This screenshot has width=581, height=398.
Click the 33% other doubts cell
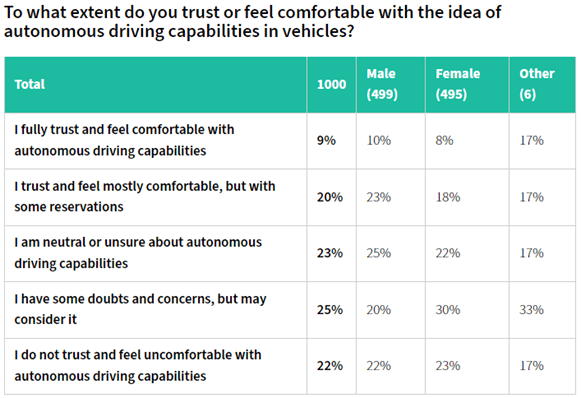tap(542, 310)
